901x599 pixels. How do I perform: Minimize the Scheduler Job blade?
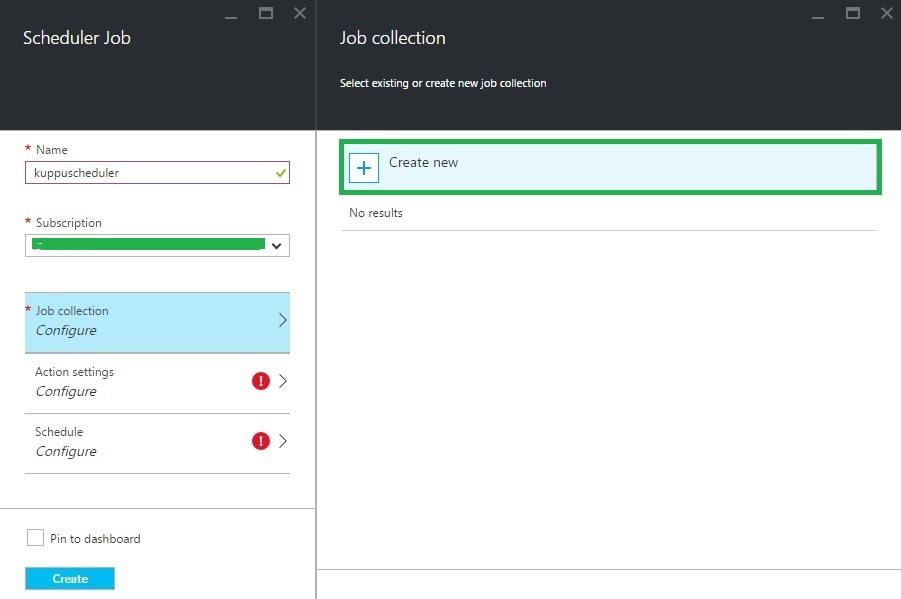tap(232, 14)
